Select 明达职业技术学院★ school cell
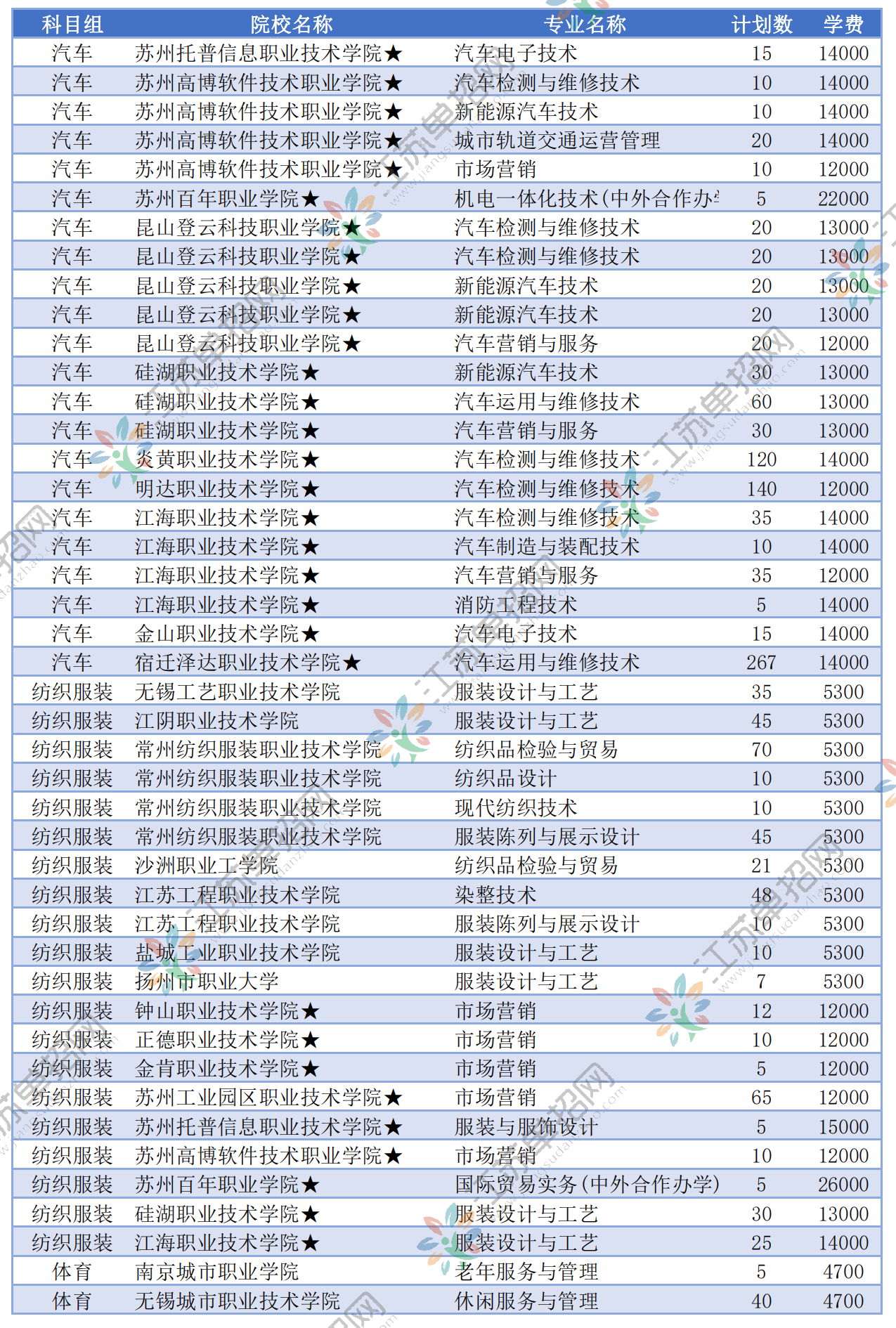Screen dimensions: 896x1328 227,488
